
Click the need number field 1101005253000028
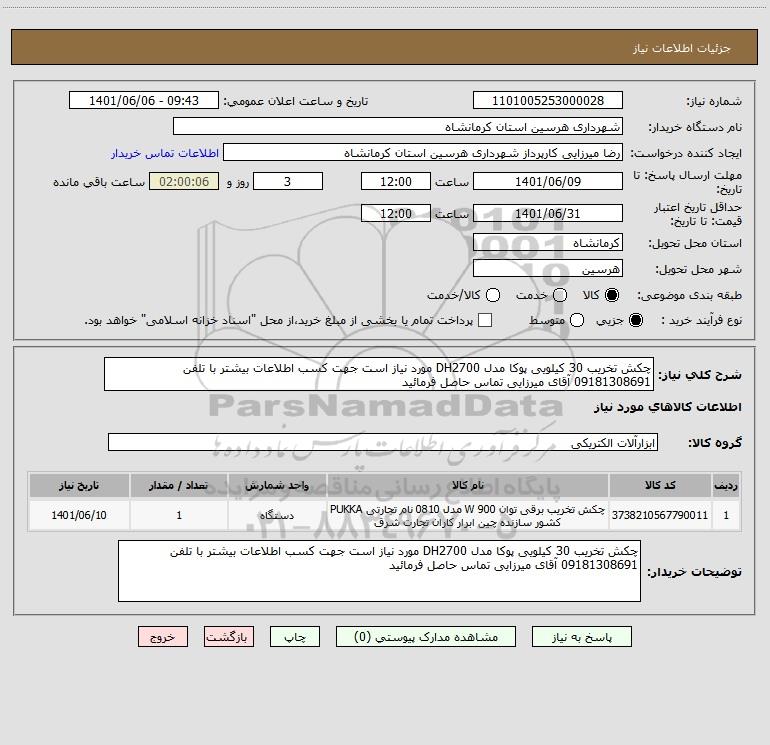tap(548, 101)
